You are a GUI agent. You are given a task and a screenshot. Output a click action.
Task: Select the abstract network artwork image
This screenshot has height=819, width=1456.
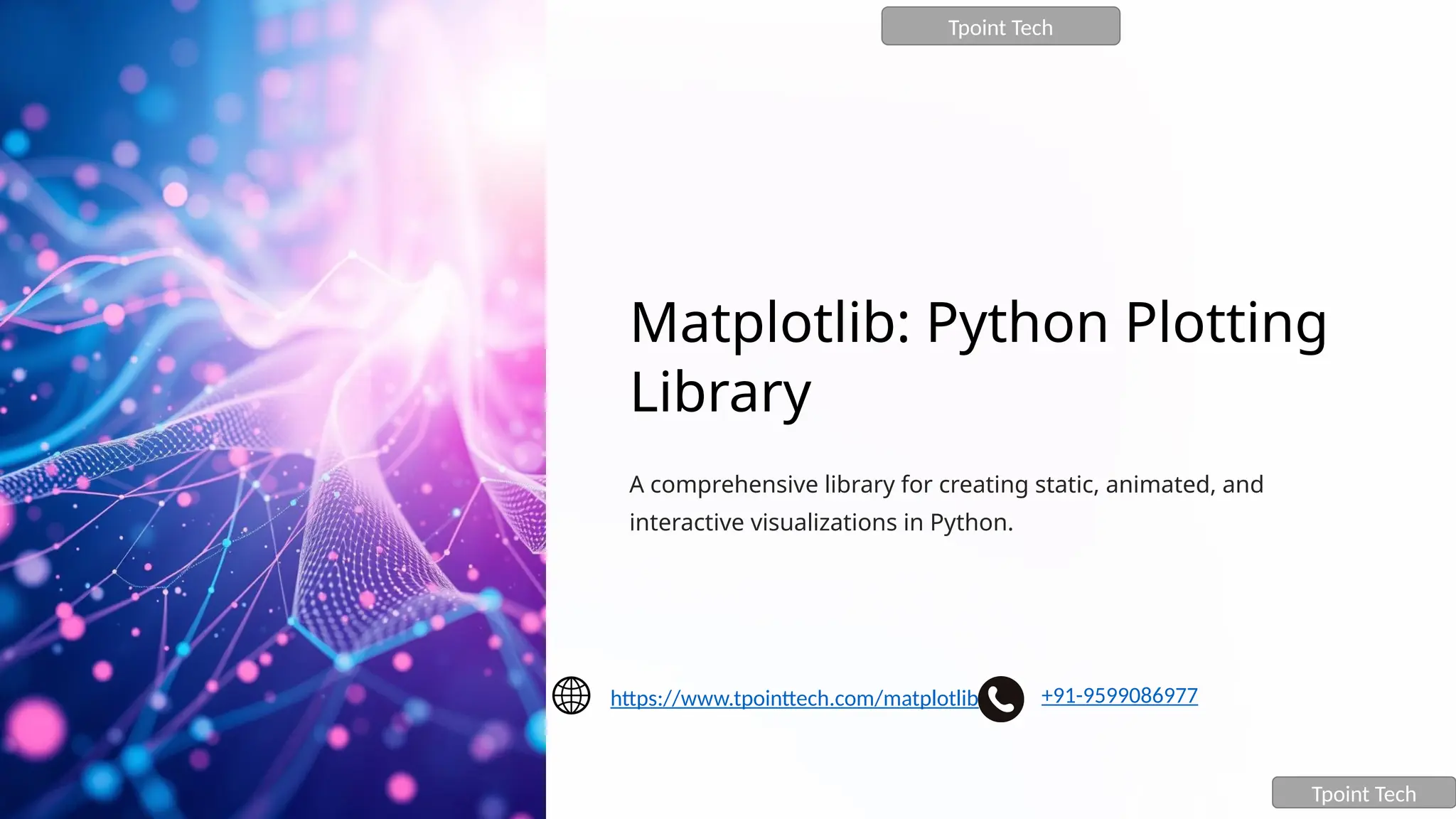pos(272,409)
